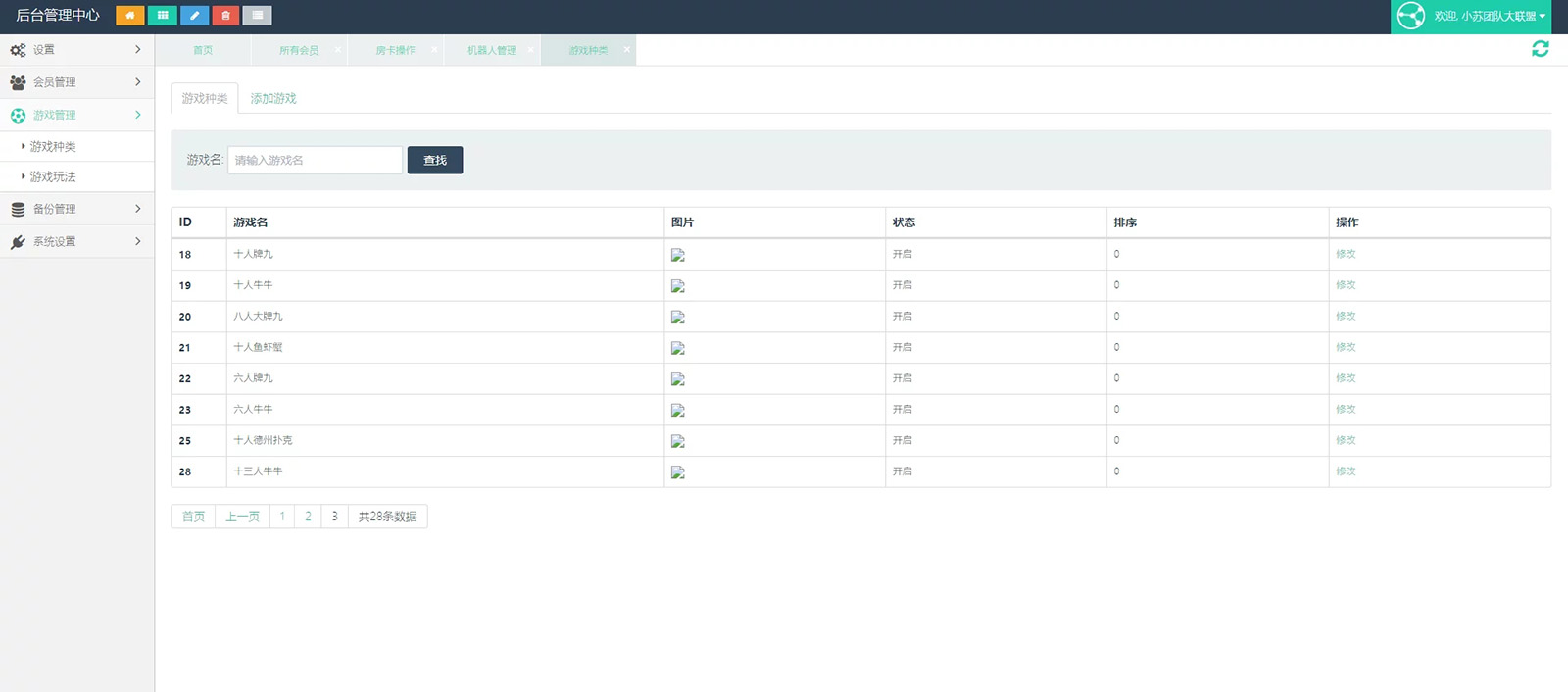The width and height of the screenshot is (1568, 692).
Task: Click the blue pencil edit icon
Action: (x=194, y=16)
